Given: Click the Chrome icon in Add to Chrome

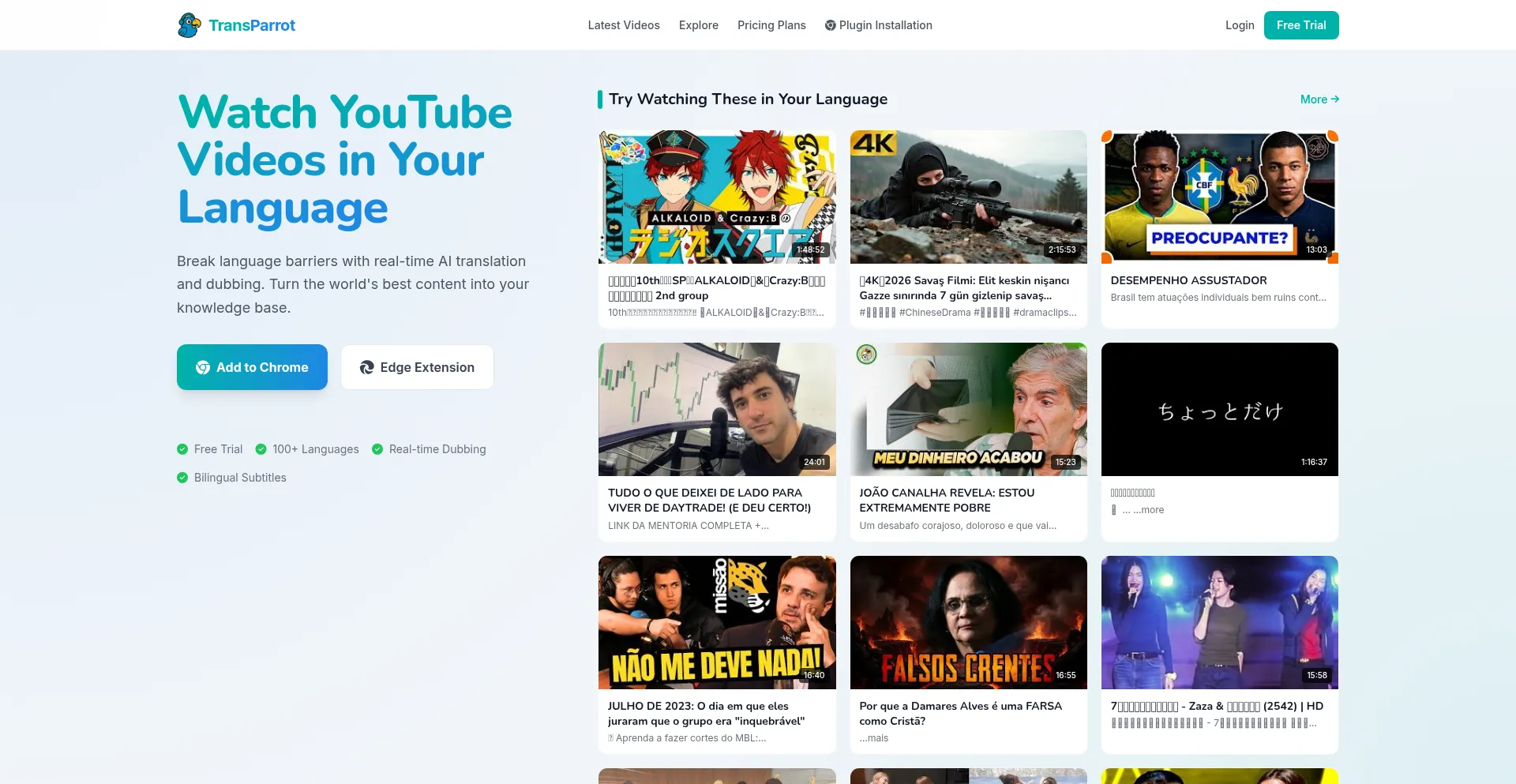Looking at the screenshot, I should (x=203, y=367).
